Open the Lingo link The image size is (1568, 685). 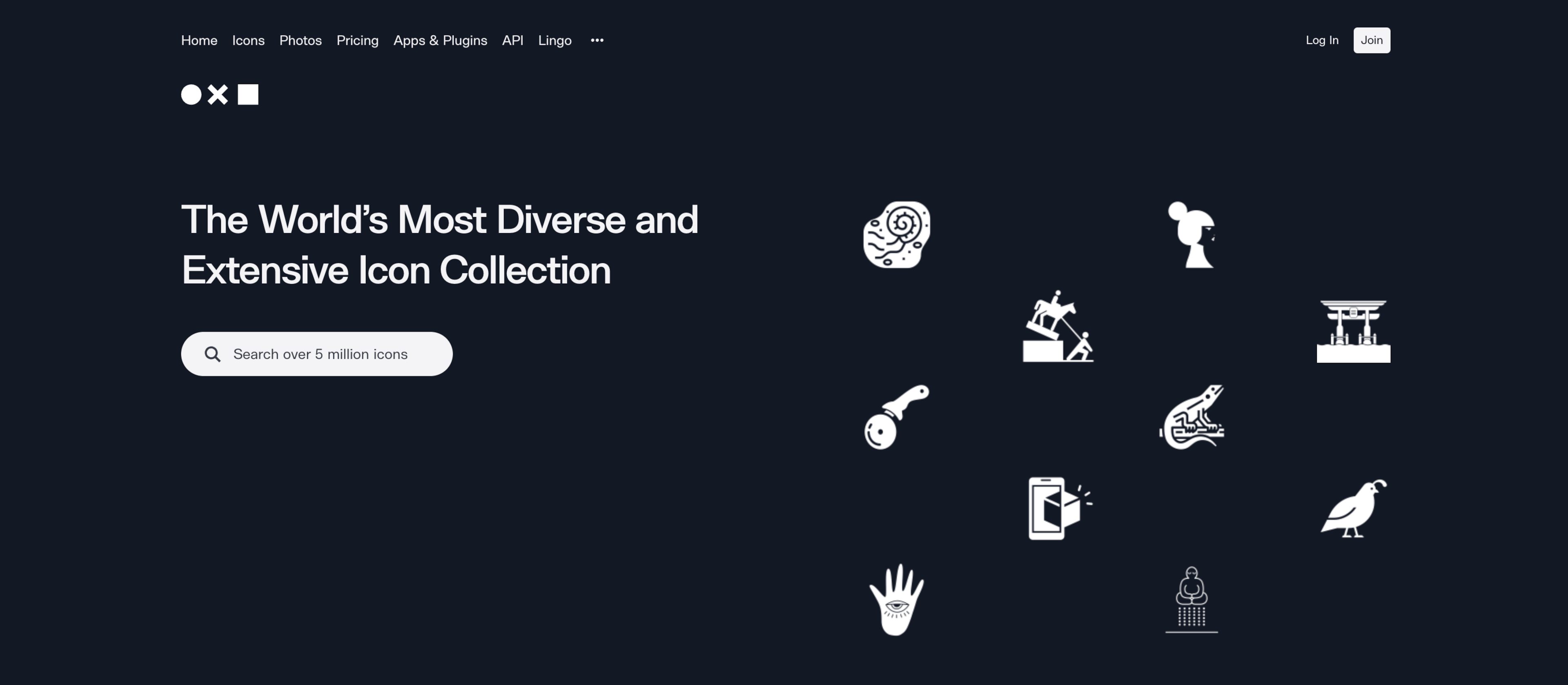click(555, 40)
